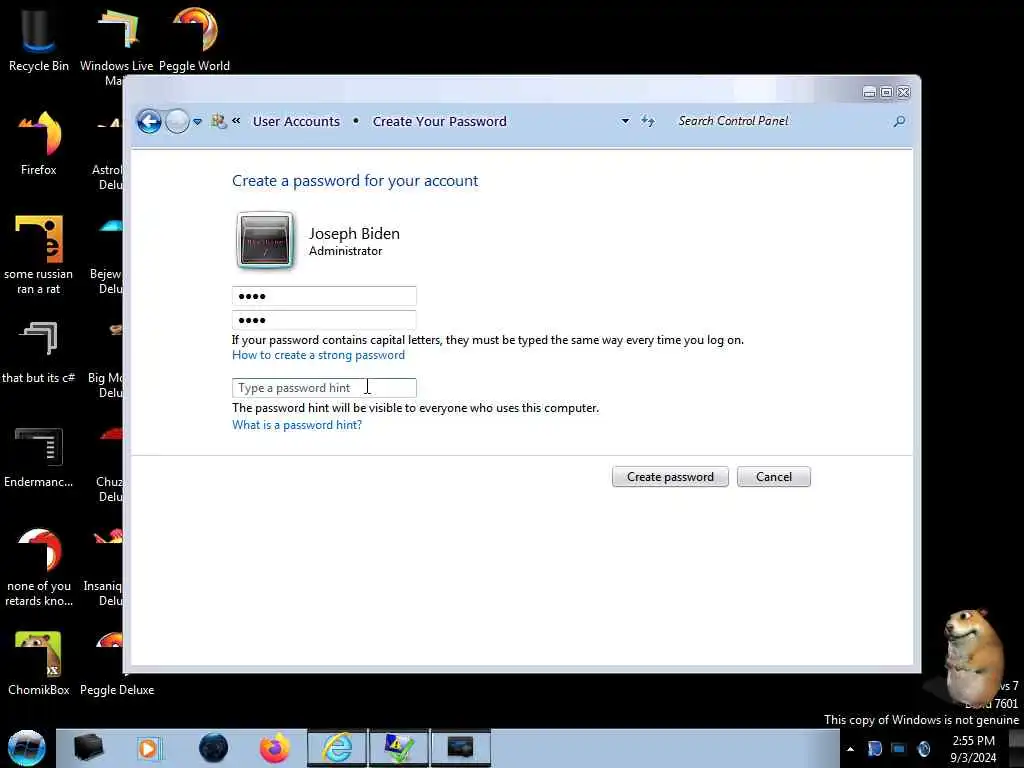Minimize the User Accounts window
The image size is (1024, 768).
[869, 93]
